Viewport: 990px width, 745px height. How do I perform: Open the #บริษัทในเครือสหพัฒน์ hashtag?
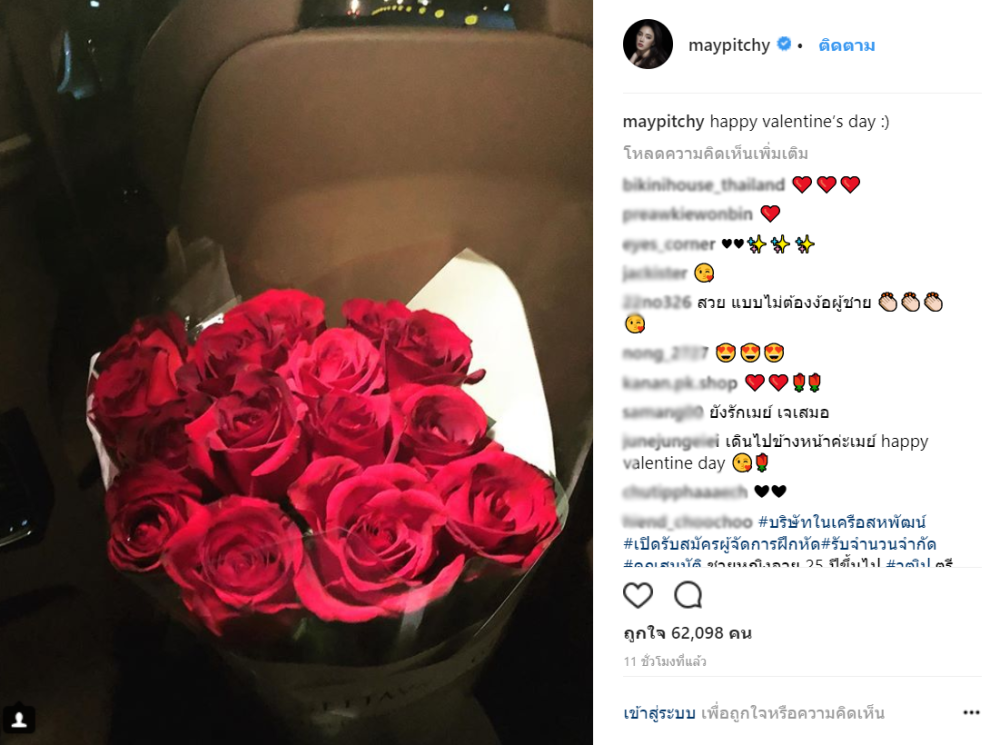pyautogui.click(x=842, y=522)
